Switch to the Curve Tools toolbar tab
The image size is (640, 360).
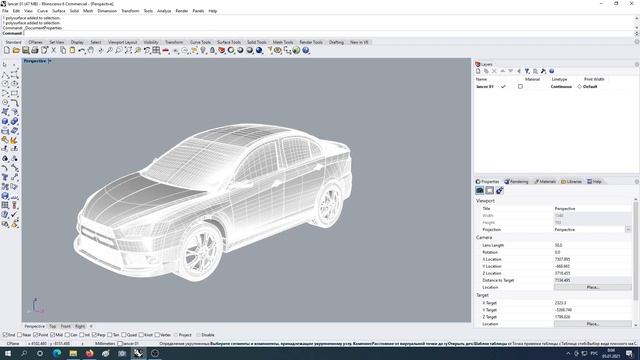[200, 42]
